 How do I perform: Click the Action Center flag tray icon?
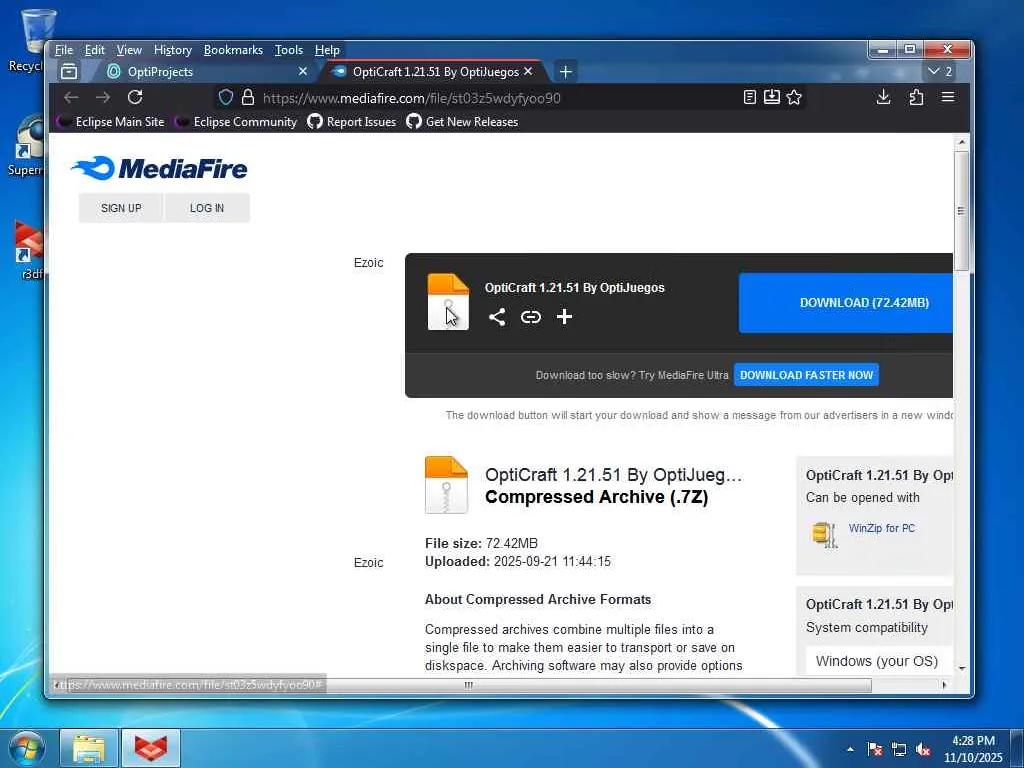point(875,749)
